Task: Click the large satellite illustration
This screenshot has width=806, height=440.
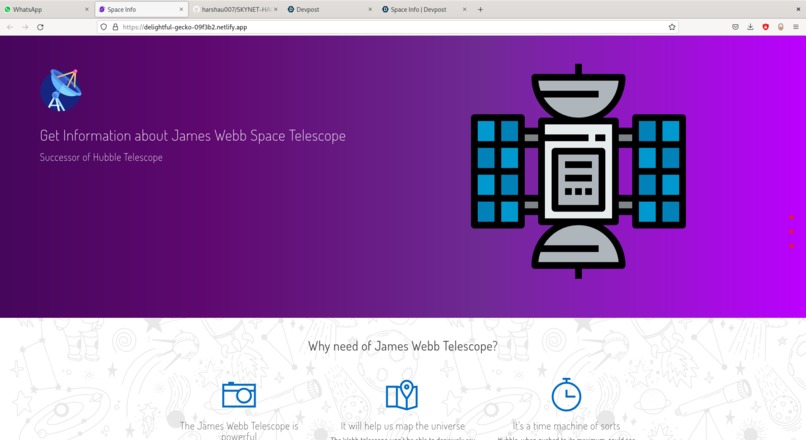Action: pos(578,171)
